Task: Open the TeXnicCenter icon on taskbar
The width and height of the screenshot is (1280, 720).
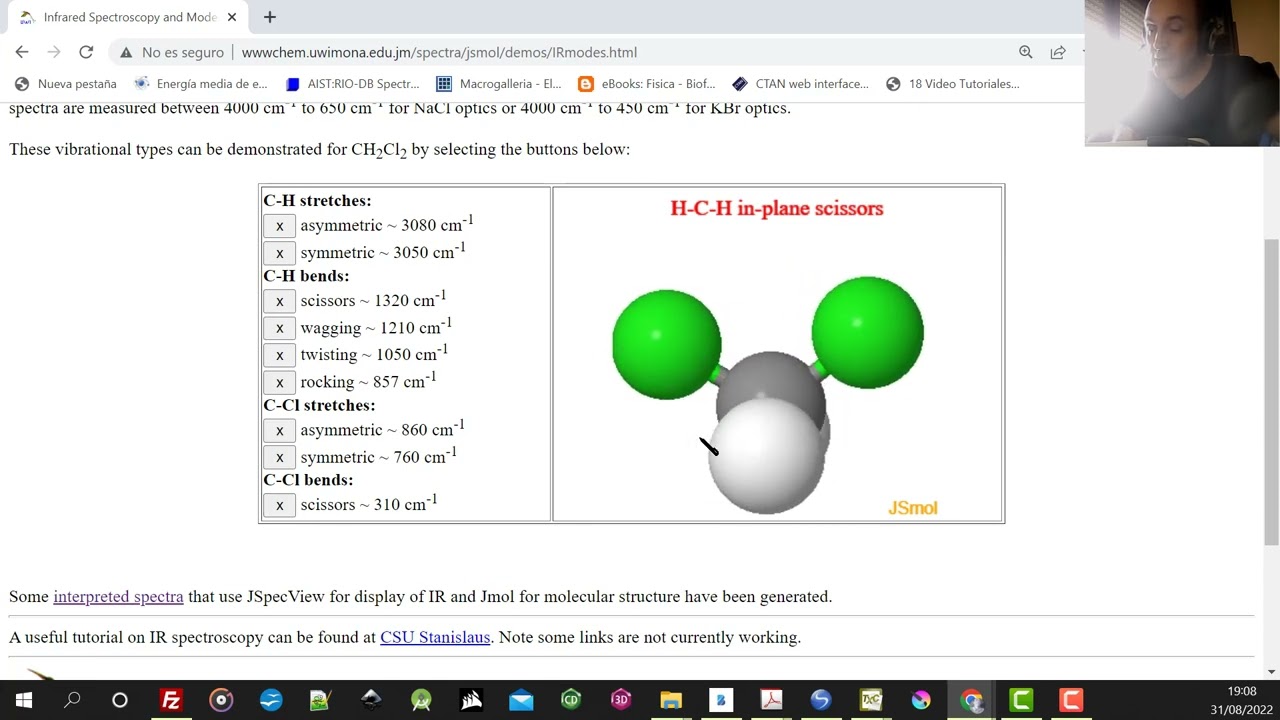Action: 871,700
